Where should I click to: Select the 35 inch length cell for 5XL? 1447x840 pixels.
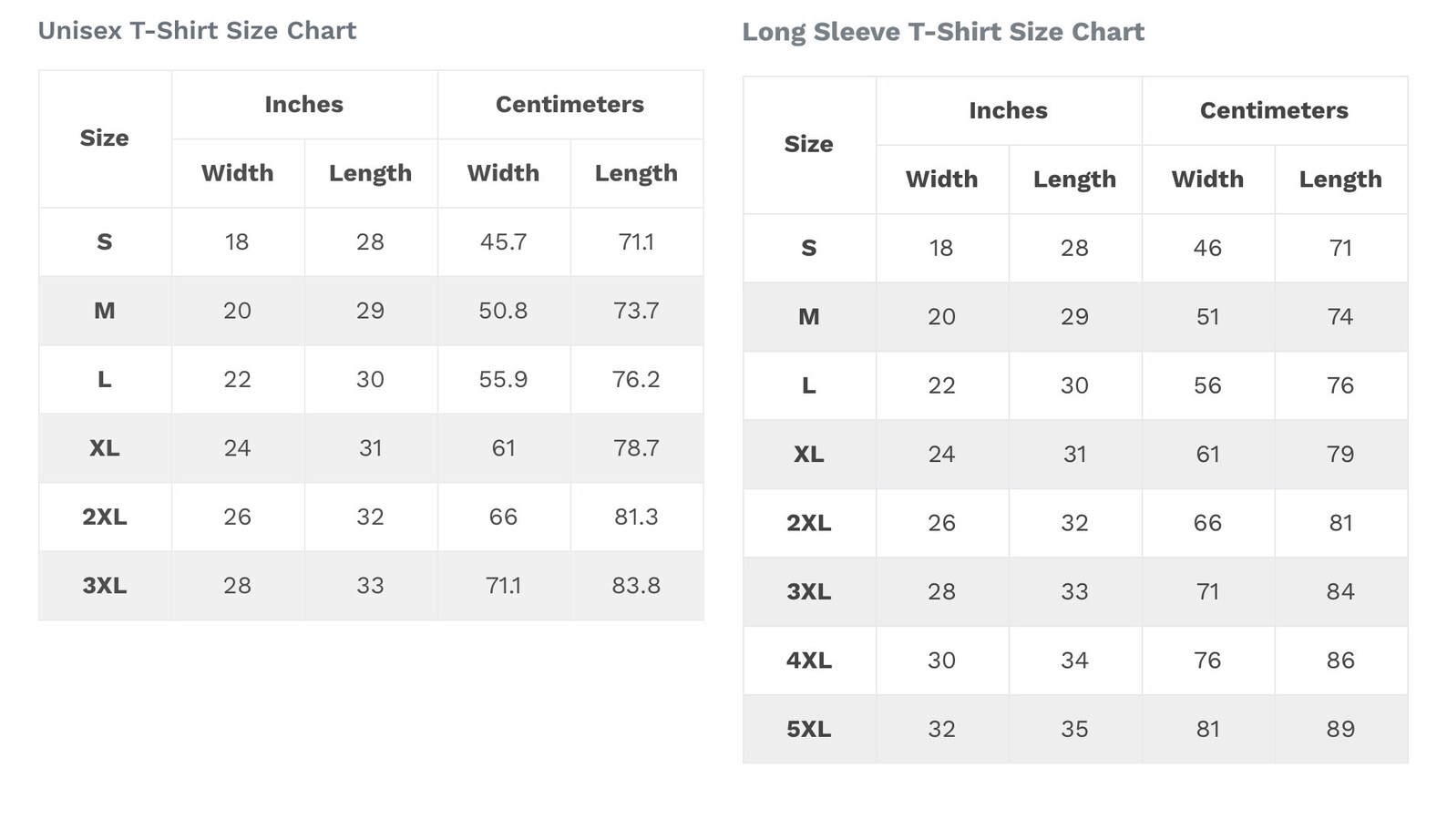[1075, 729]
